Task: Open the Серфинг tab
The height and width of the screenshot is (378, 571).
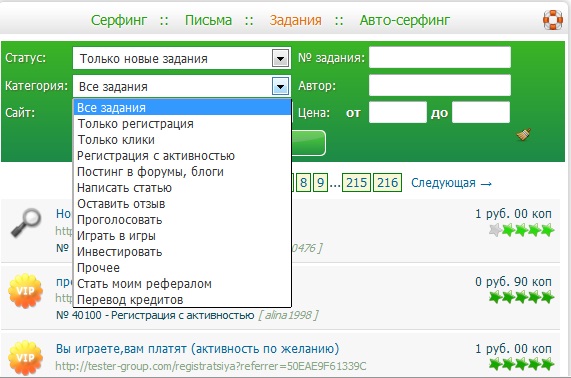Action: tap(119, 20)
